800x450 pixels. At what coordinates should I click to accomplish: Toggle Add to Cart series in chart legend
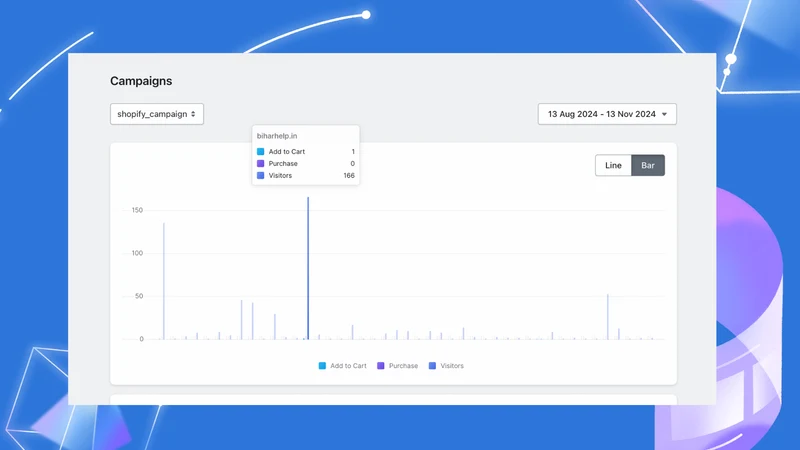(x=342, y=366)
